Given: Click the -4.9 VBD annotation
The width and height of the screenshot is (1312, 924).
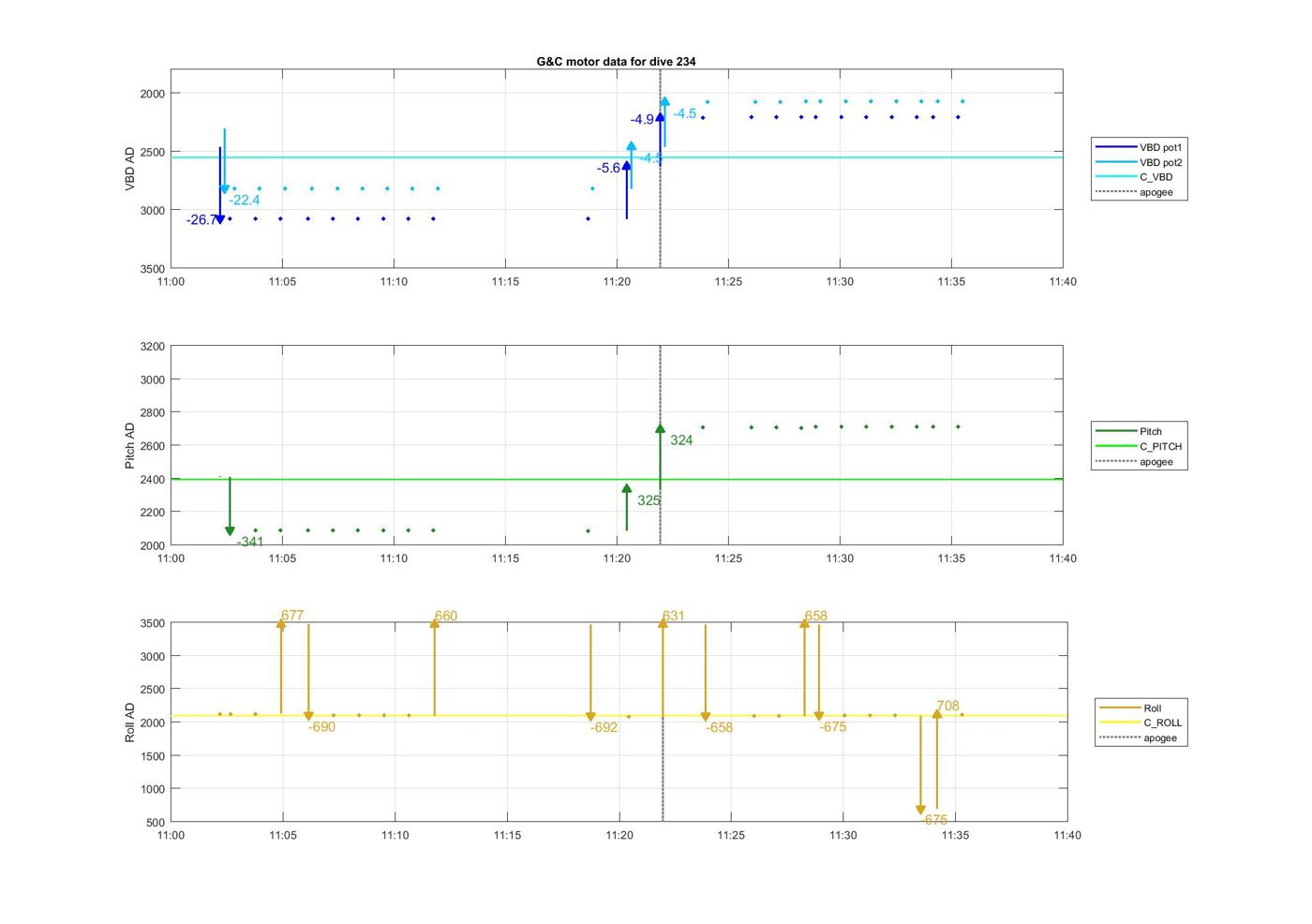Looking at the screenshot, I should click(642, 119).
